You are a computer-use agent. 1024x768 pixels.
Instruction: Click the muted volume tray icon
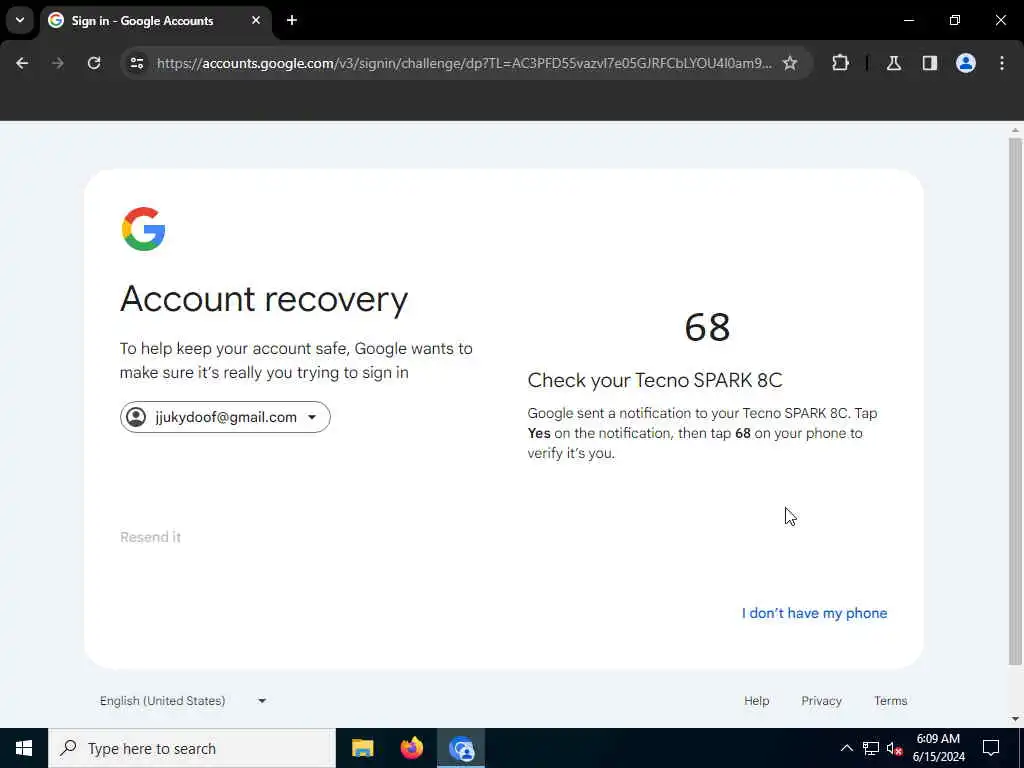coord(895,748)
